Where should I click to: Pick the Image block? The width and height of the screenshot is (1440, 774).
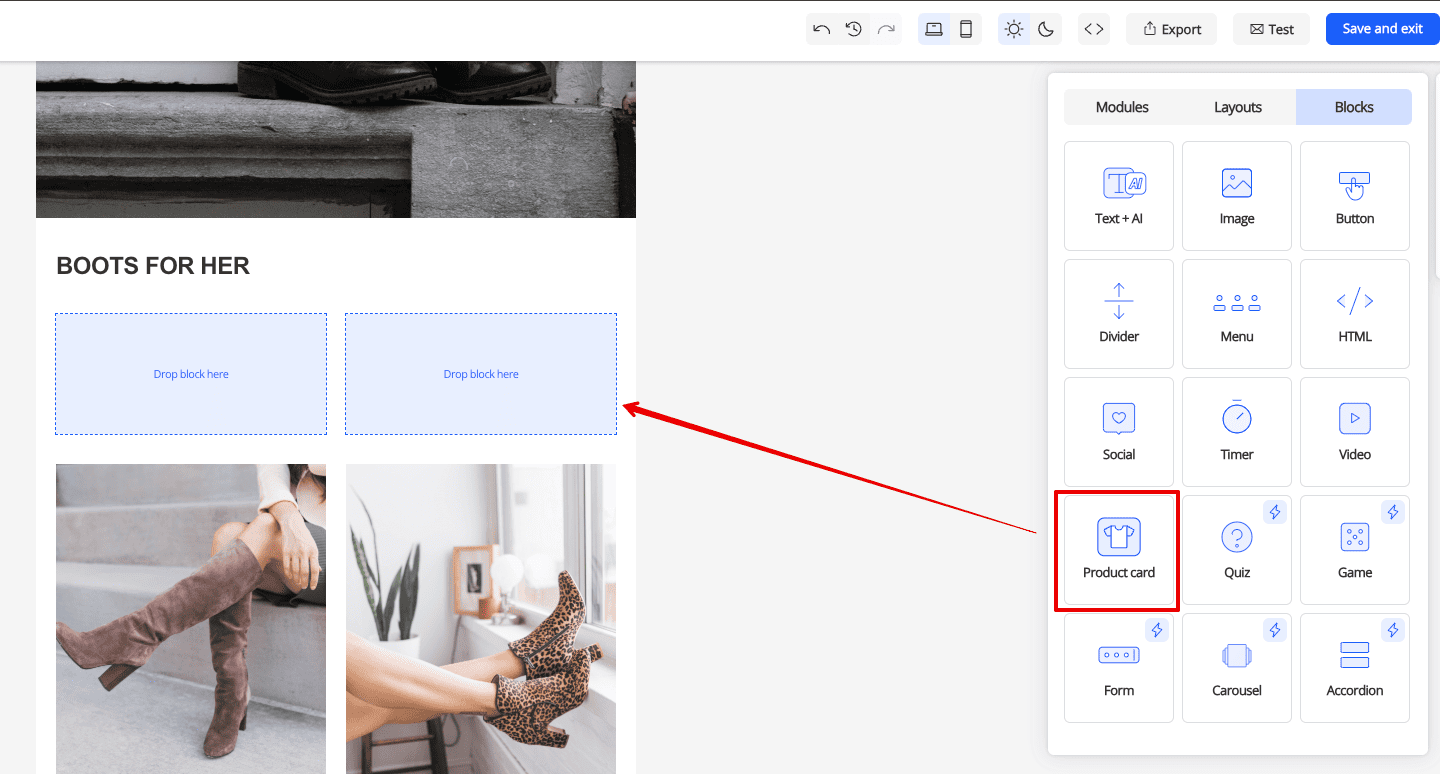(x=1237, y=196)
